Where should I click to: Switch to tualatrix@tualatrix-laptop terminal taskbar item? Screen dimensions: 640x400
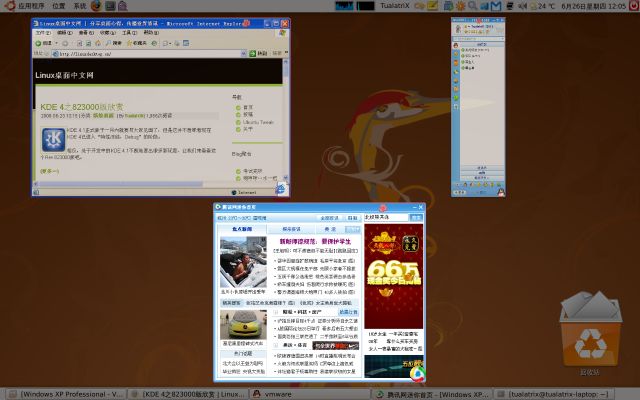[553, 394]
